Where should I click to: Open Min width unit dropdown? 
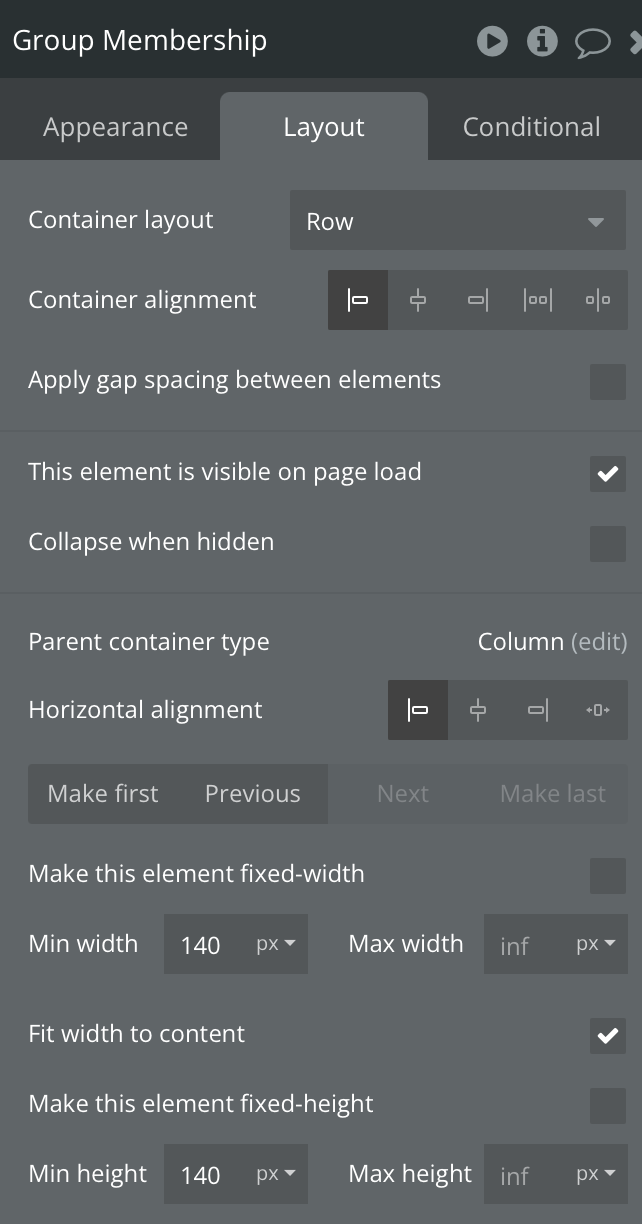(x=276, y=944)
